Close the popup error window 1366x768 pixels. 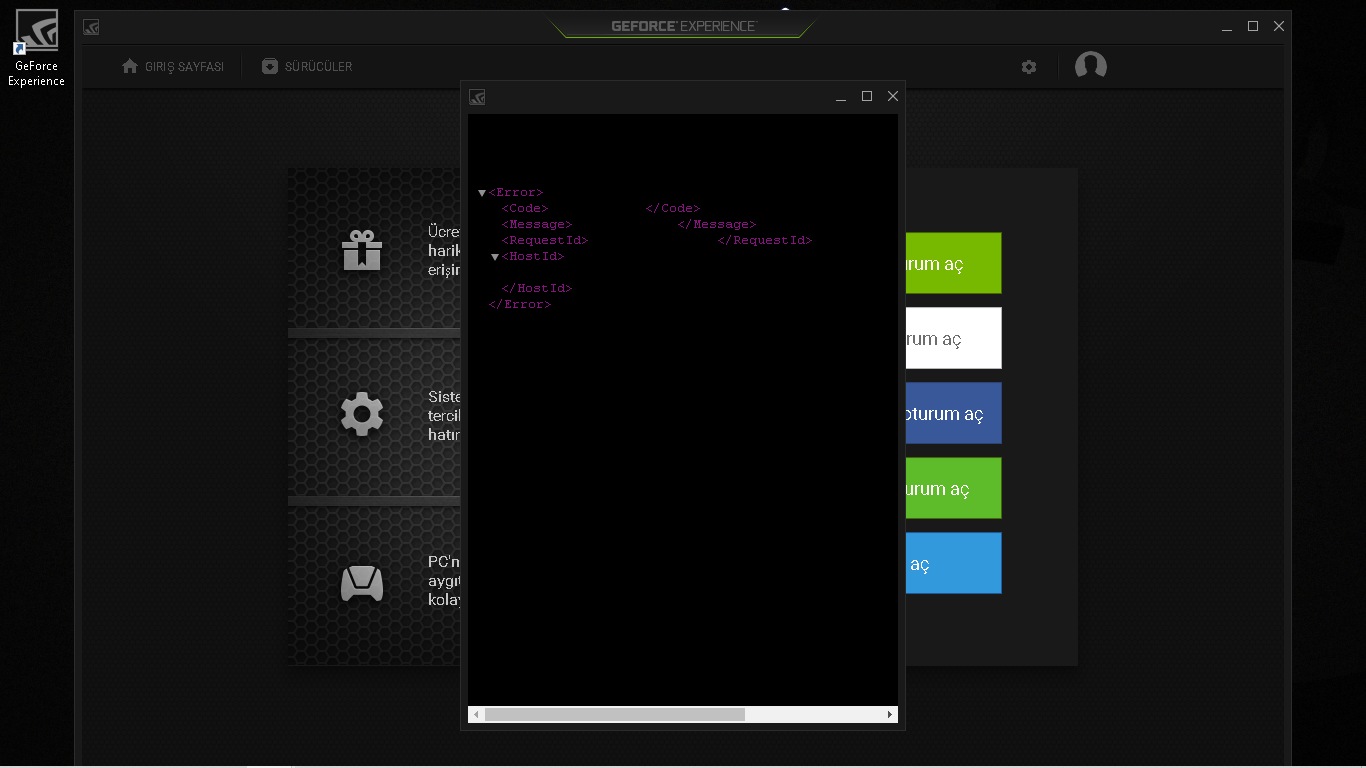[893, 97]
